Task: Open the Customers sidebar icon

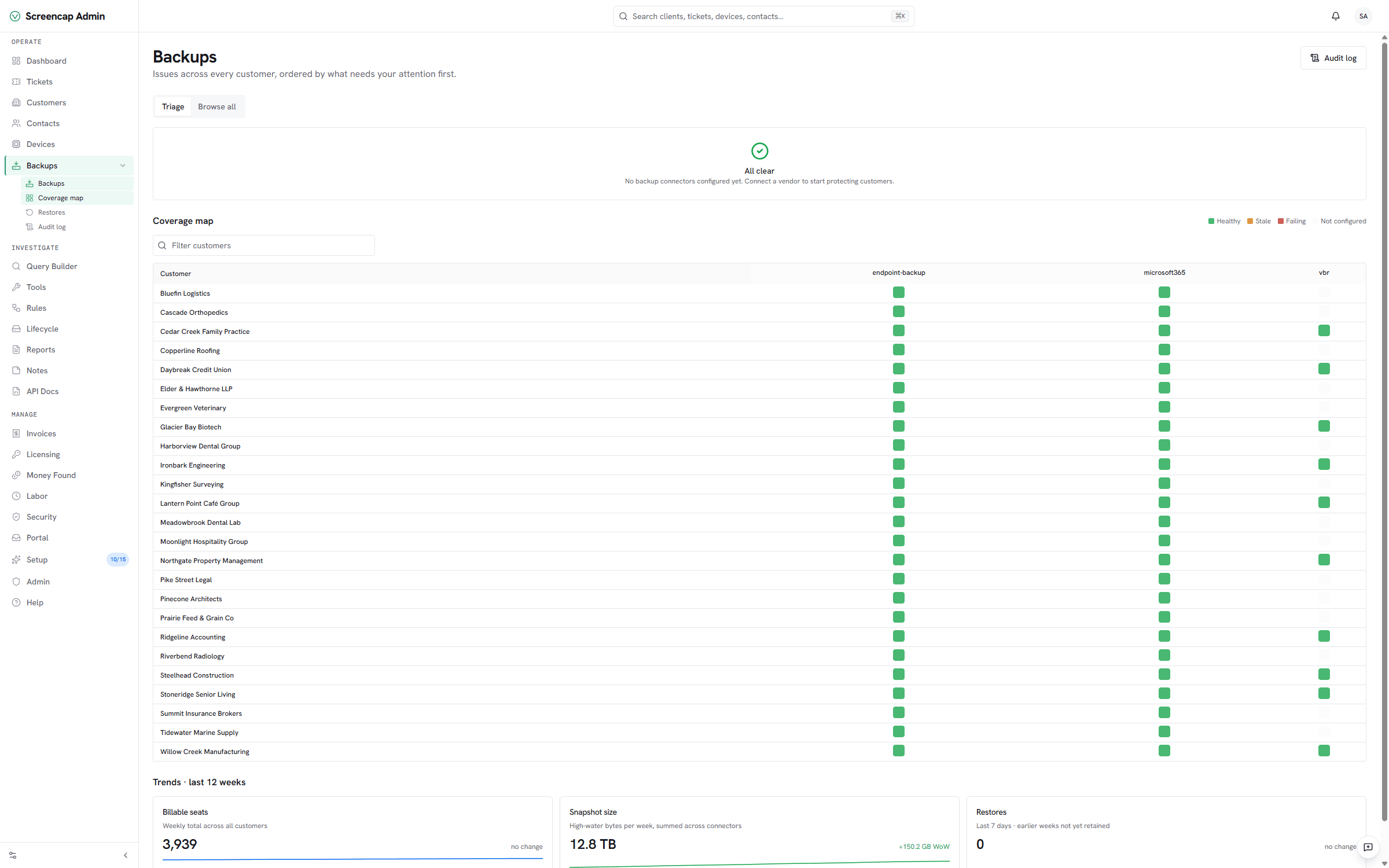Action: coord(16,102)
